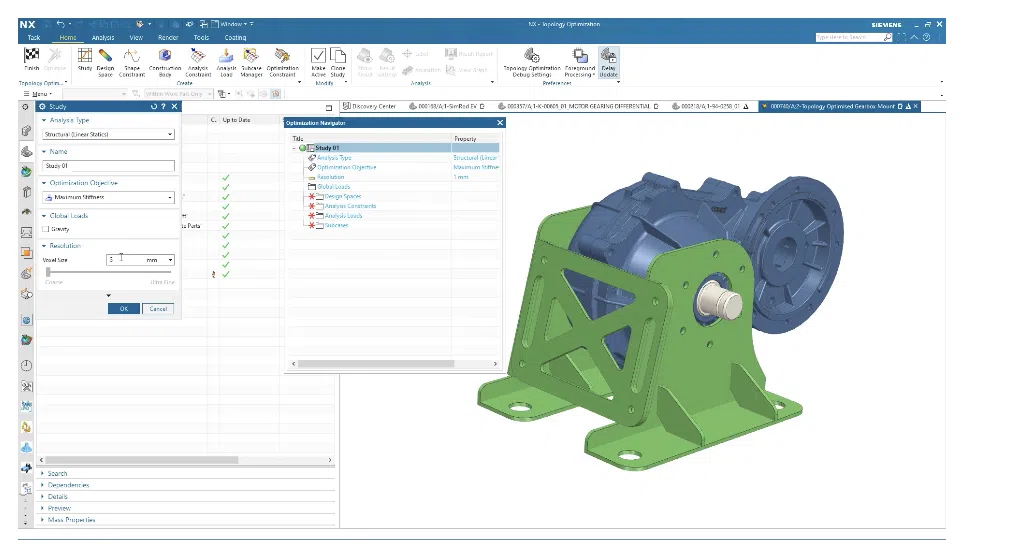Click the Cancel button
The width and height of the screenshot is (1020, 560).
[158, 309]
